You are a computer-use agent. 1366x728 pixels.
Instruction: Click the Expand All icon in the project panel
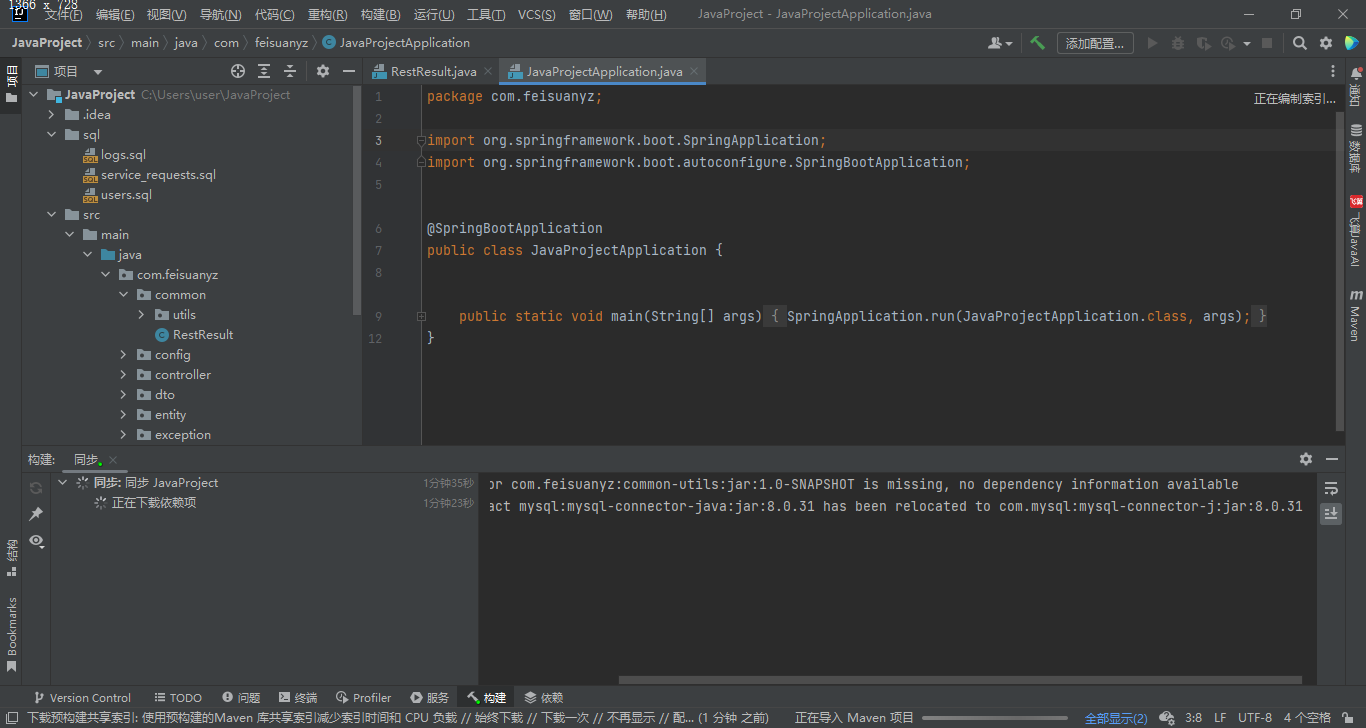click(264, 71)
